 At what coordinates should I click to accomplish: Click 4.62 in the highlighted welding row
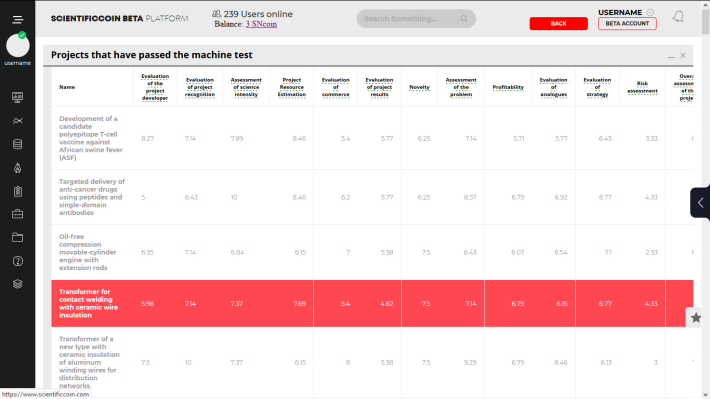click(387, 303)
